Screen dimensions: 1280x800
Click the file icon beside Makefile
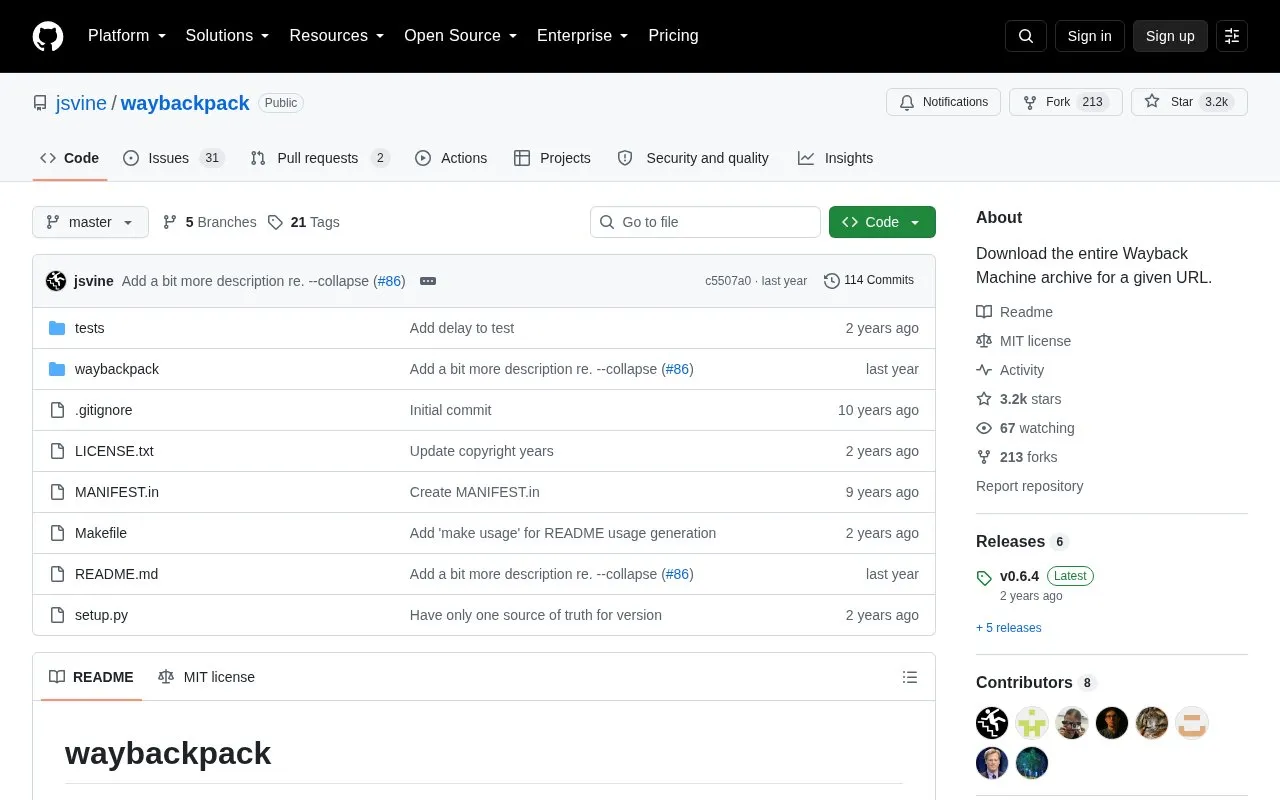coord(57,533)
